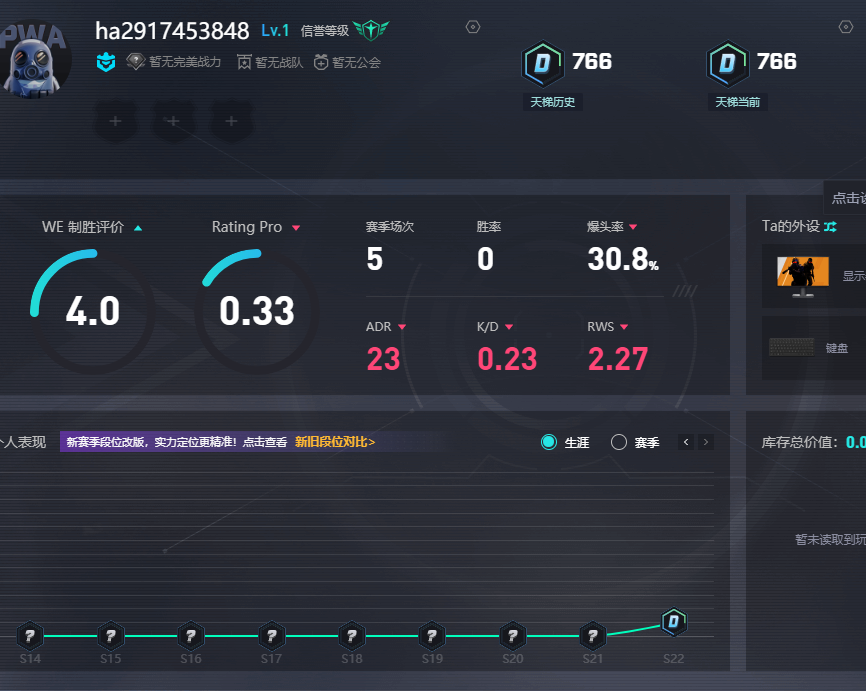Select the 生涯 career radio button
The width and height of the screenshot is (866, 698).
click(x=549, y=442)
